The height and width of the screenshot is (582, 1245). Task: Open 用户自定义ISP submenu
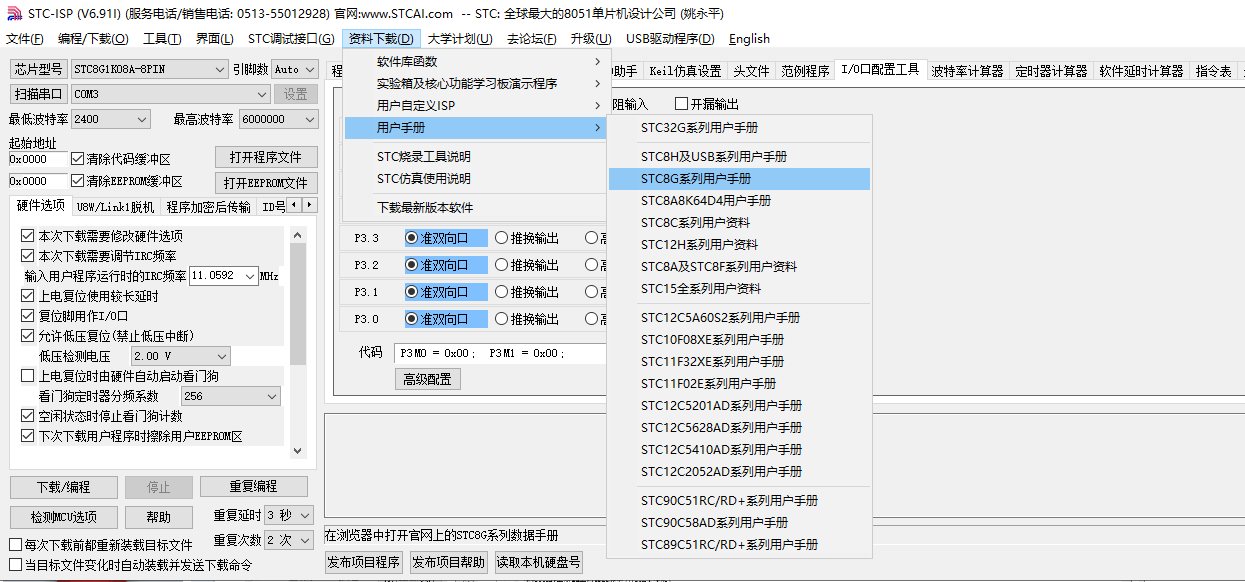pyautogui.click(x=476, y=106)
